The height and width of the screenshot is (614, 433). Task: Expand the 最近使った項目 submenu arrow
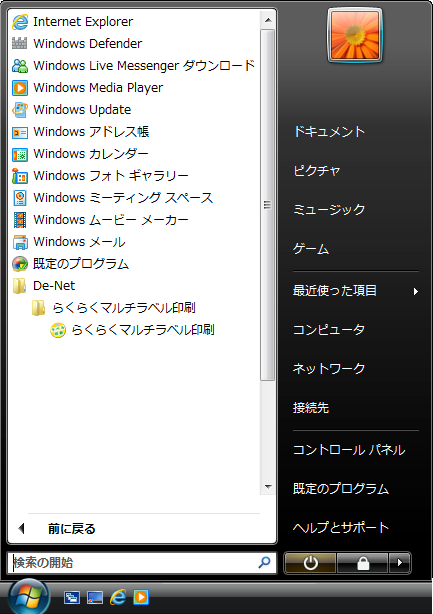point(415,291)
